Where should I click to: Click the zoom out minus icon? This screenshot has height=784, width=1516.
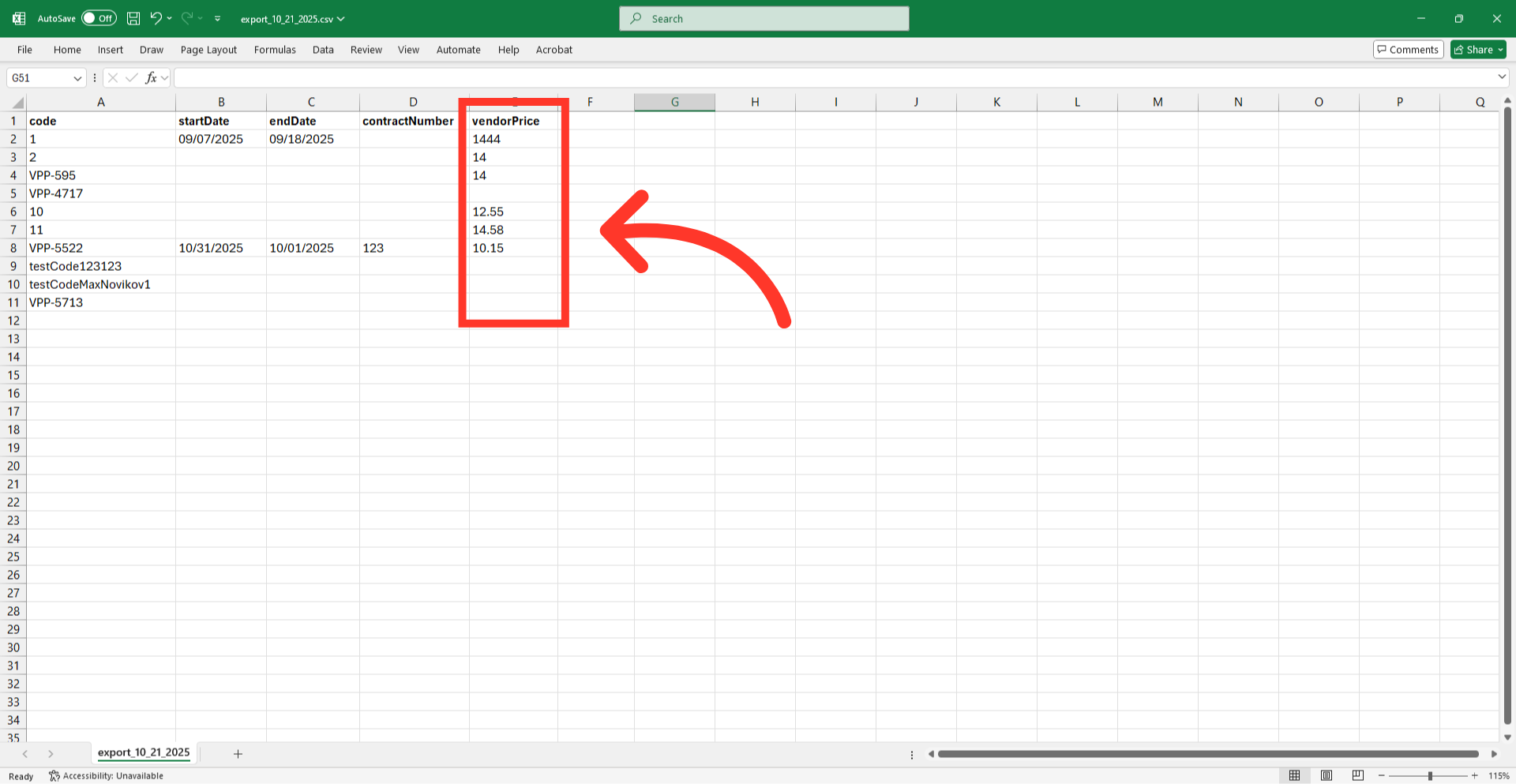point(1382,776)
